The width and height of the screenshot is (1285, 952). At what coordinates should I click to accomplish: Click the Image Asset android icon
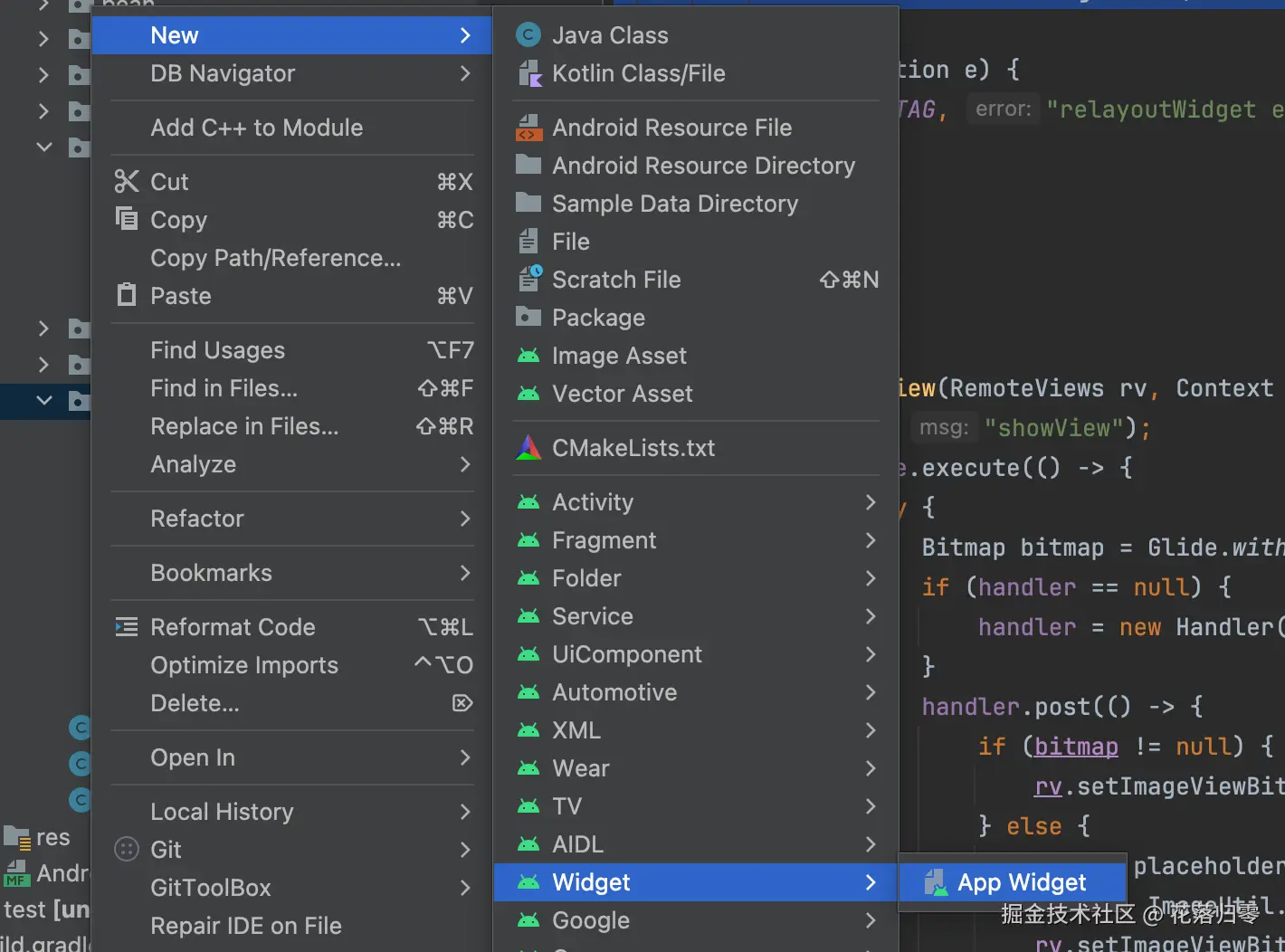[x=528, y=356]
